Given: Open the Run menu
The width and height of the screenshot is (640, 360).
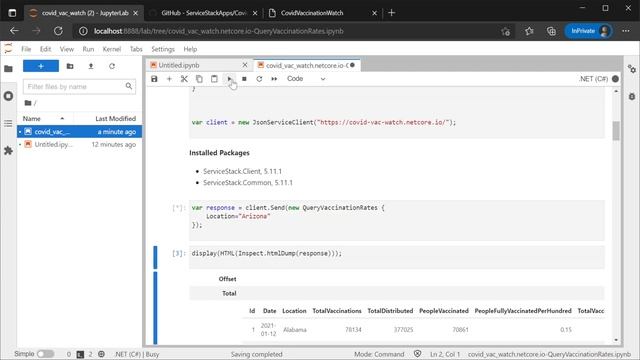Looking at the screenshot, I should 88,49.
